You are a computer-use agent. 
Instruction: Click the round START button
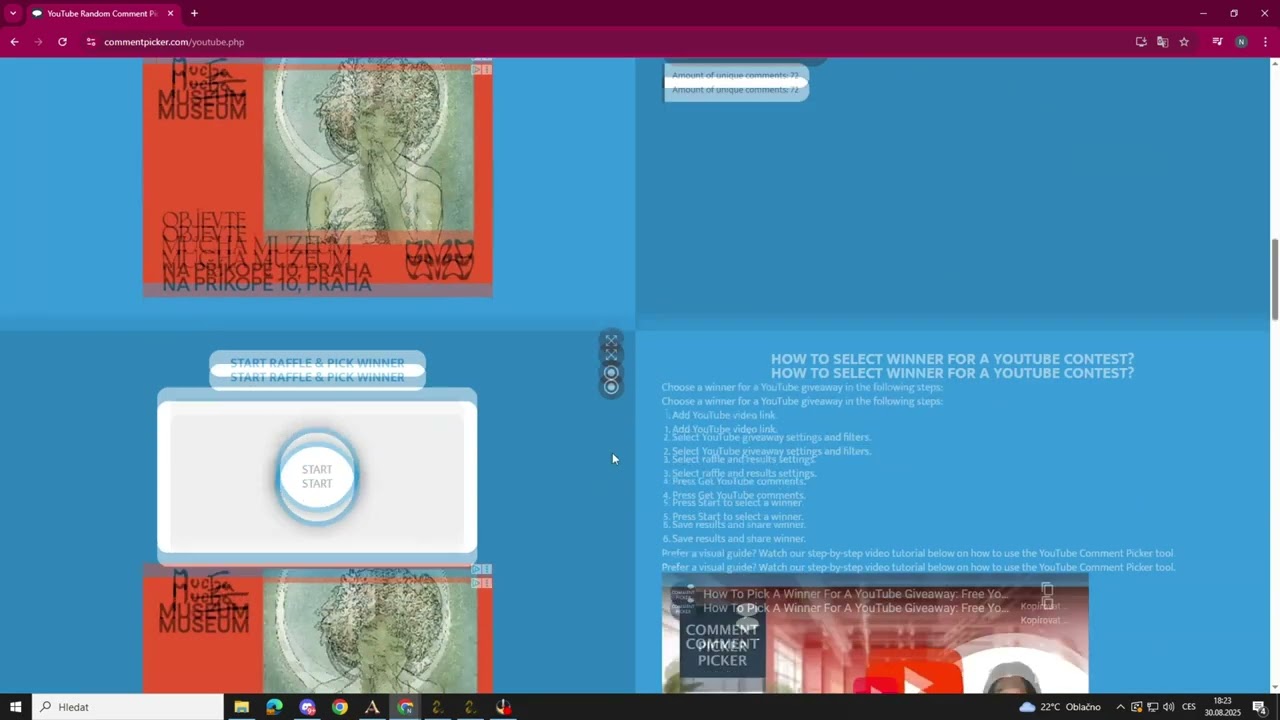(x=317, y=477)
